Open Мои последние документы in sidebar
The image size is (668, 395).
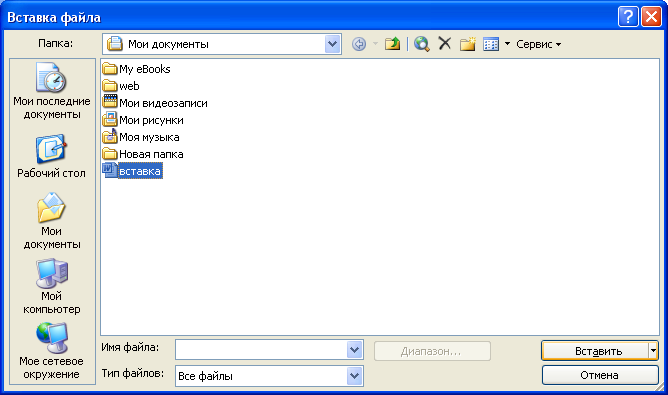pos(52,91)
